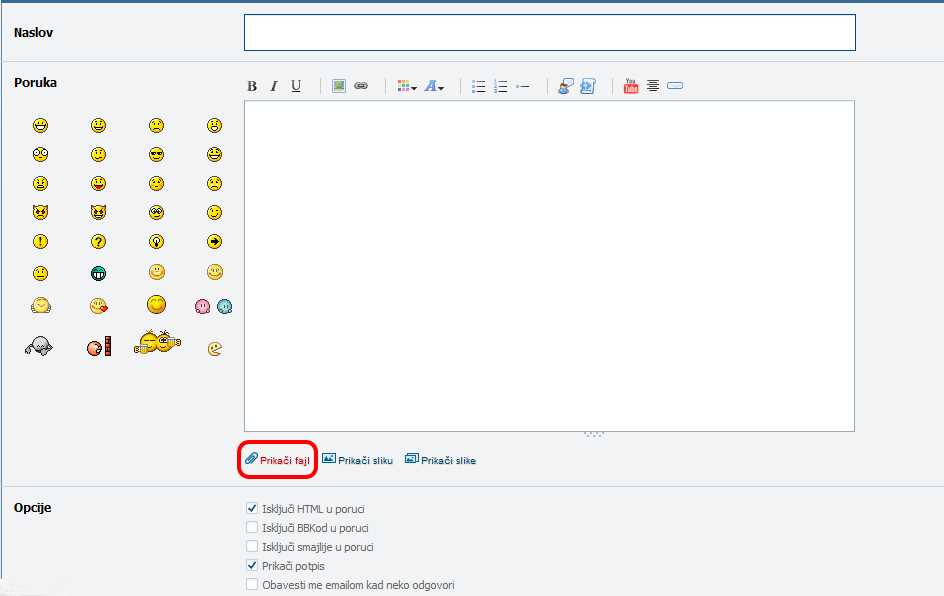Insert the sad frowning smiley

click(x=157, y=125)
